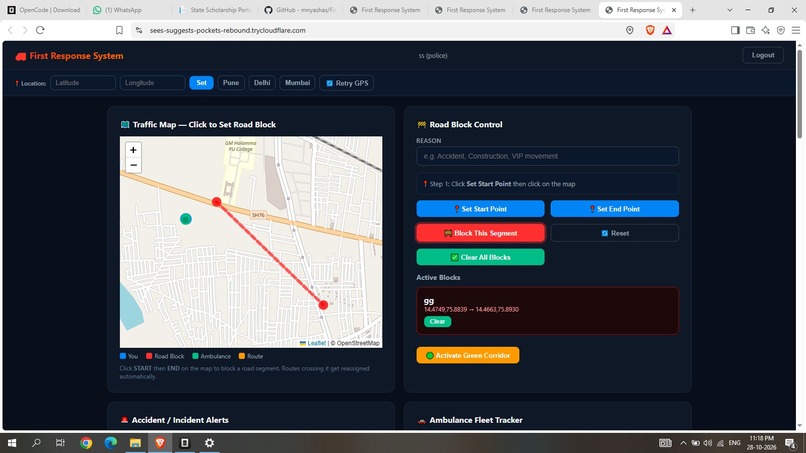Open Leo AI assistant icon
Image resolution: width=806 pixels, height=453 pixels.
click(x=765, y=30)
